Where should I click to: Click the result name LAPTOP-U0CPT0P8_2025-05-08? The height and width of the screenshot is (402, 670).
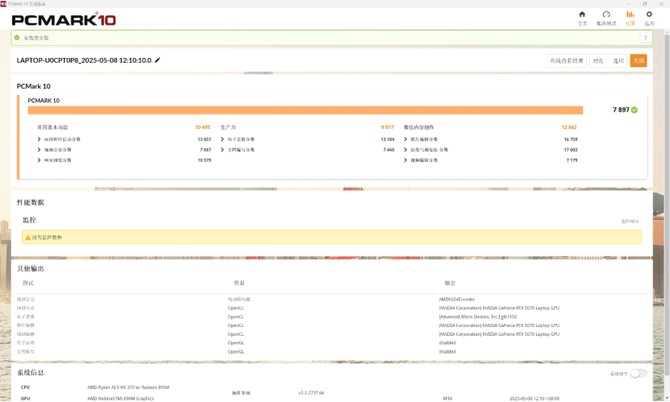point(84,60)
